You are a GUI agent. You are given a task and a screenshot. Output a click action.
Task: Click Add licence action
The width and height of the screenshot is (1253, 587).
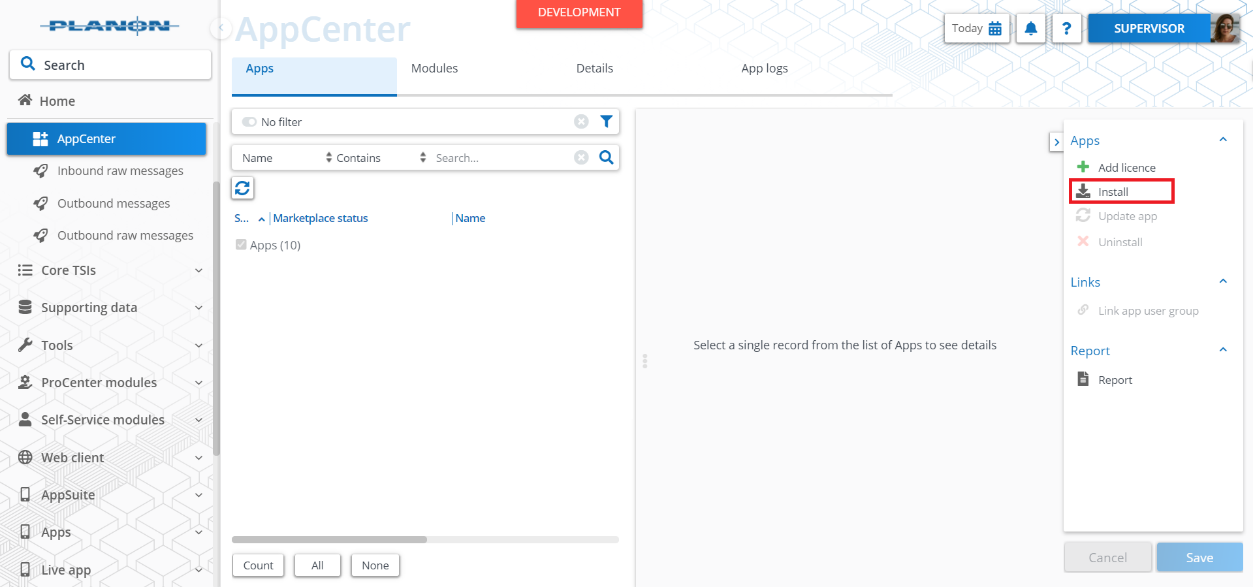point(1127,168)
